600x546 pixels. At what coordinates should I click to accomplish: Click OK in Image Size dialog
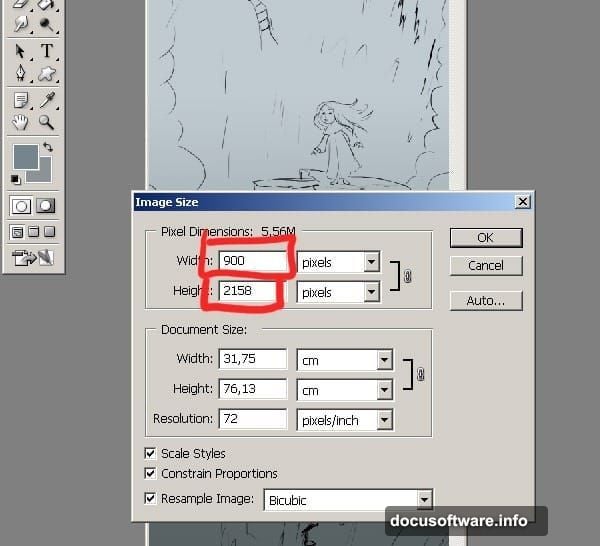point(485,238)
